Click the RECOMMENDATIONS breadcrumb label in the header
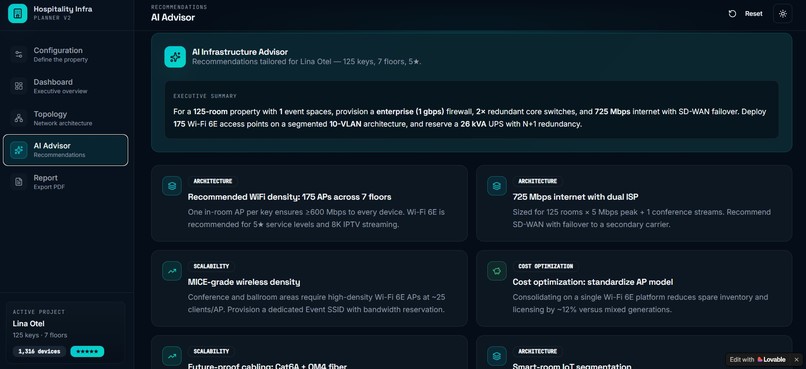 [x=179, y=7]
